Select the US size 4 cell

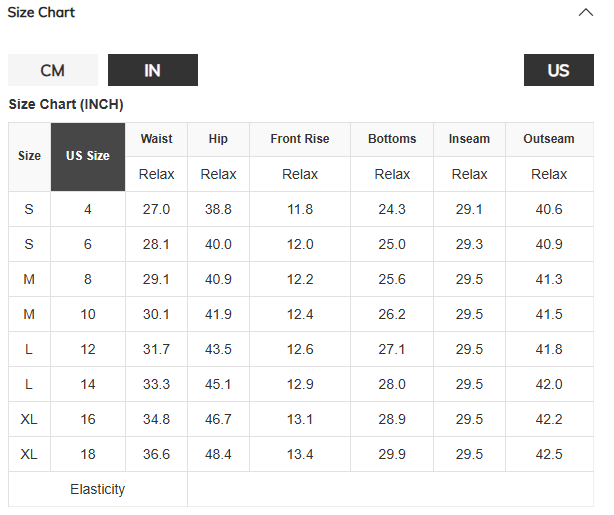tap(88, 209)
